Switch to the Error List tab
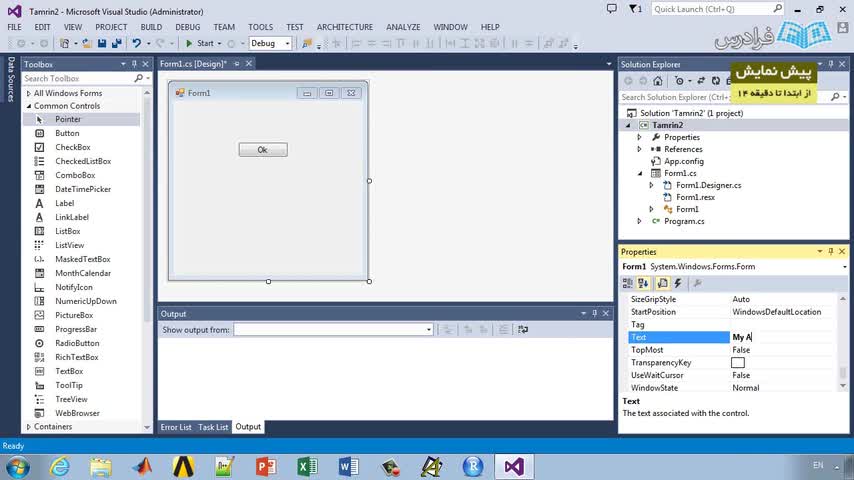Image resolution: width=854 pixels, height=480 pixels. click(x=176, y=427)
